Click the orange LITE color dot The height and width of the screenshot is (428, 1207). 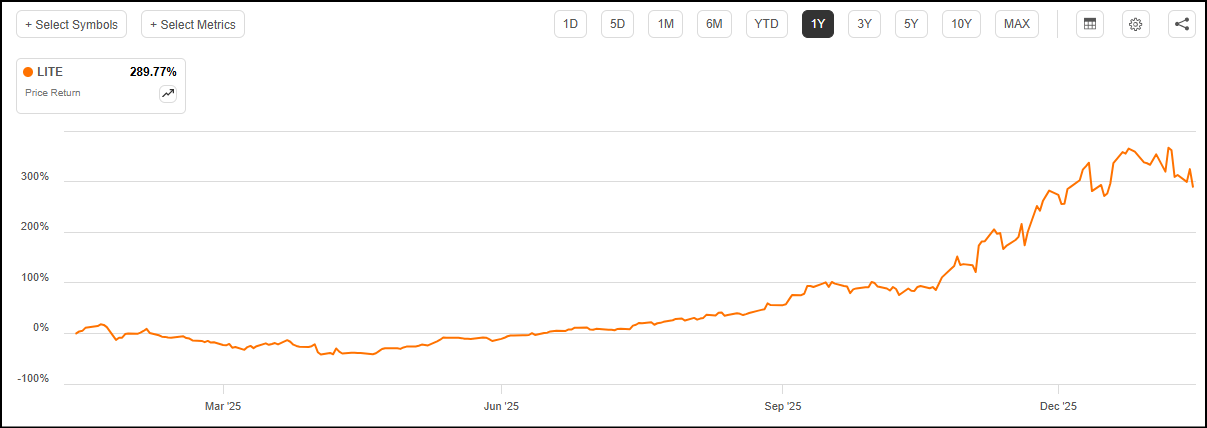pyautogui.click(x=28, y=72)
